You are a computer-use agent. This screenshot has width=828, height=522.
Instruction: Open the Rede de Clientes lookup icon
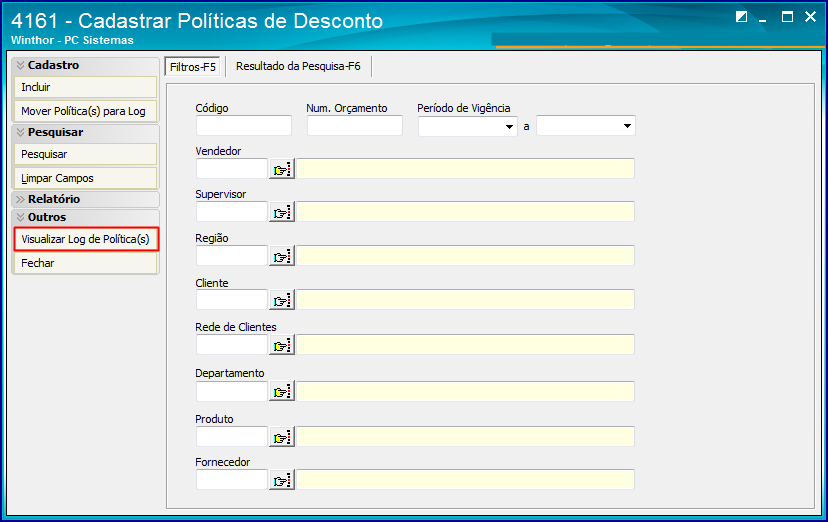pos(282,345)
